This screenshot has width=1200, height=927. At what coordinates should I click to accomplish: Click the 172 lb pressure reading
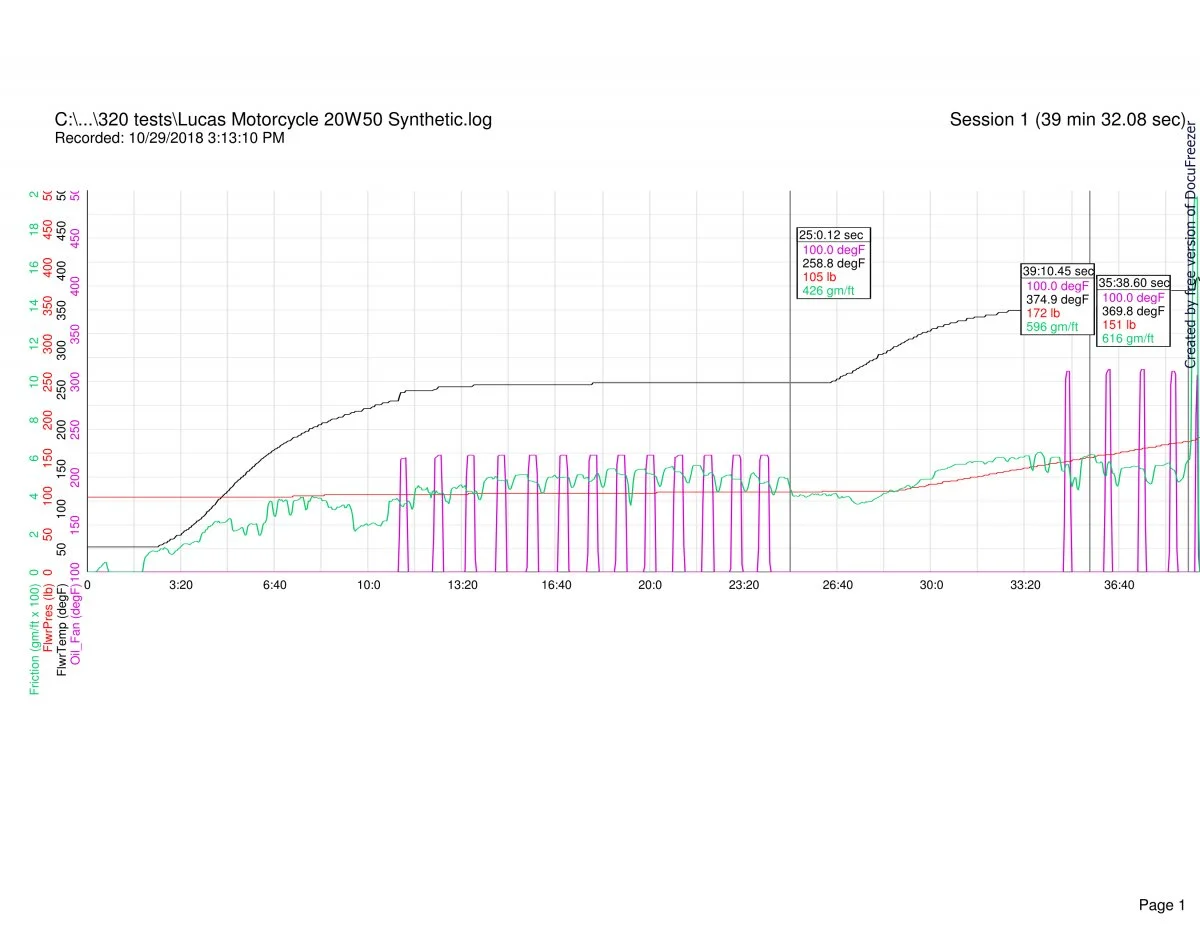pos(1045,313)
